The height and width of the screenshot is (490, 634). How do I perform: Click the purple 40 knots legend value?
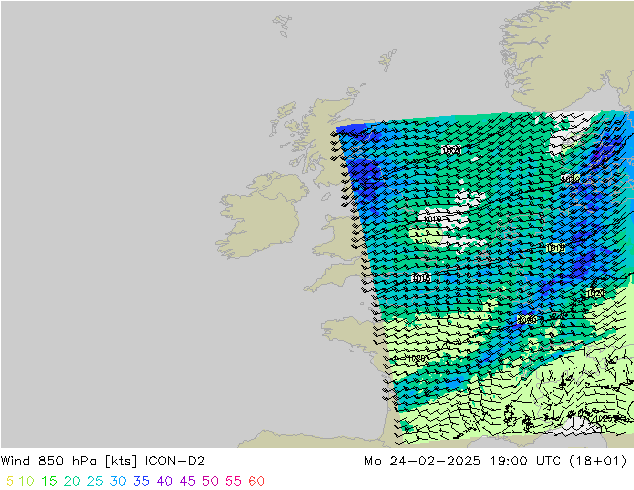[164, 481]
